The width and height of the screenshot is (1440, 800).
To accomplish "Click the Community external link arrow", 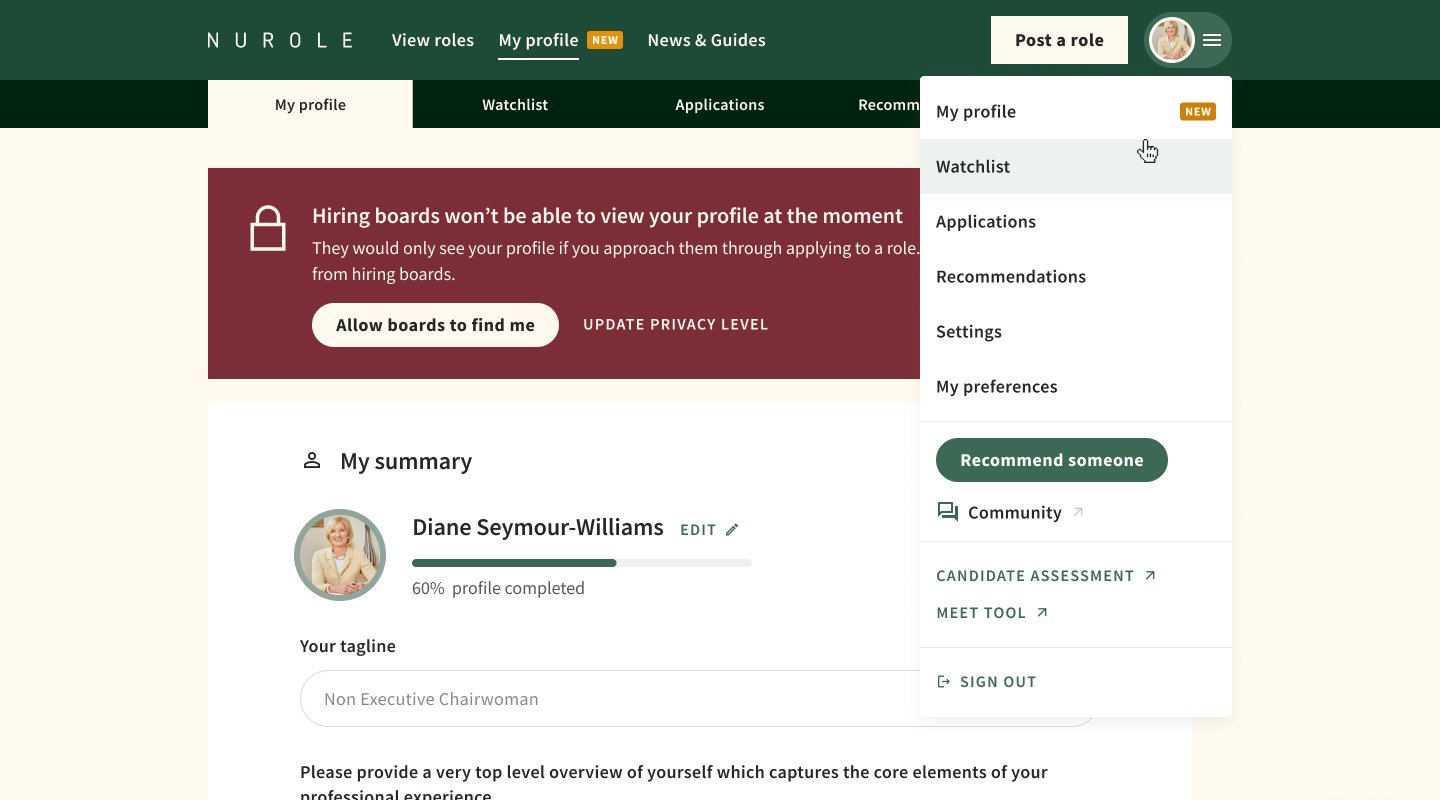I will click(1078, 512).
